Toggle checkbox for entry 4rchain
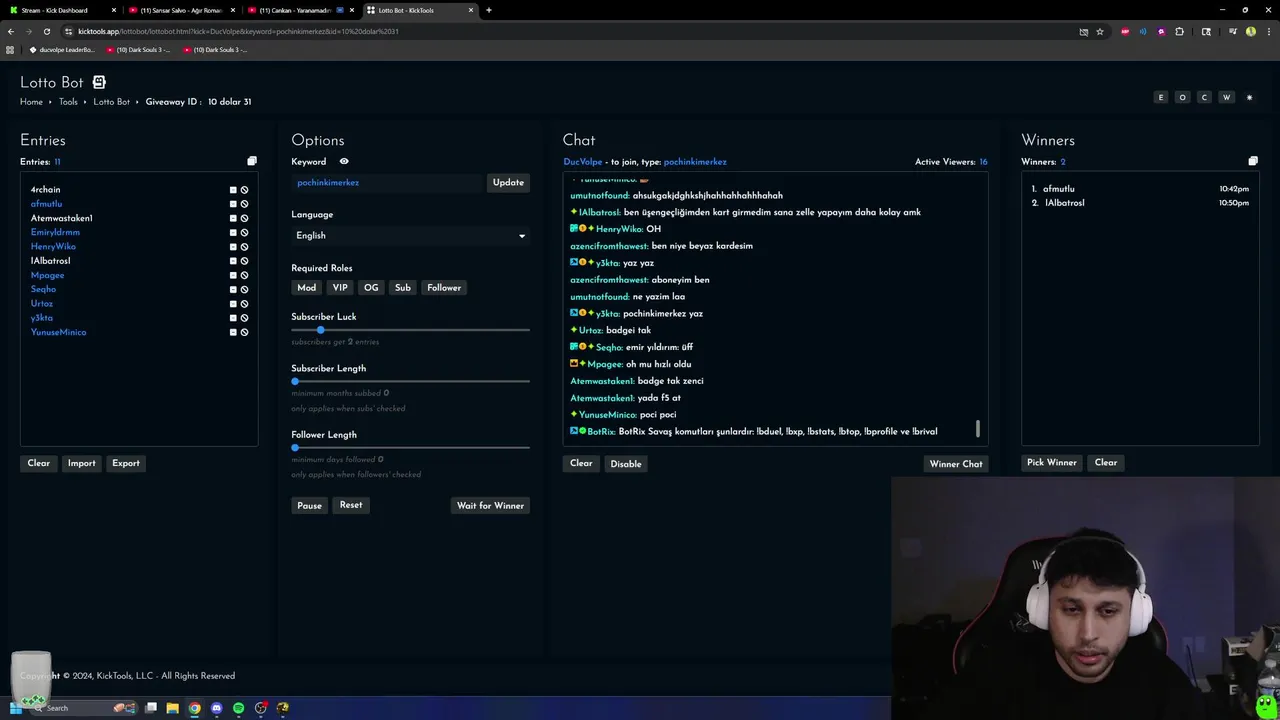Screen dimensions: 1280x720 coord(233,190)
